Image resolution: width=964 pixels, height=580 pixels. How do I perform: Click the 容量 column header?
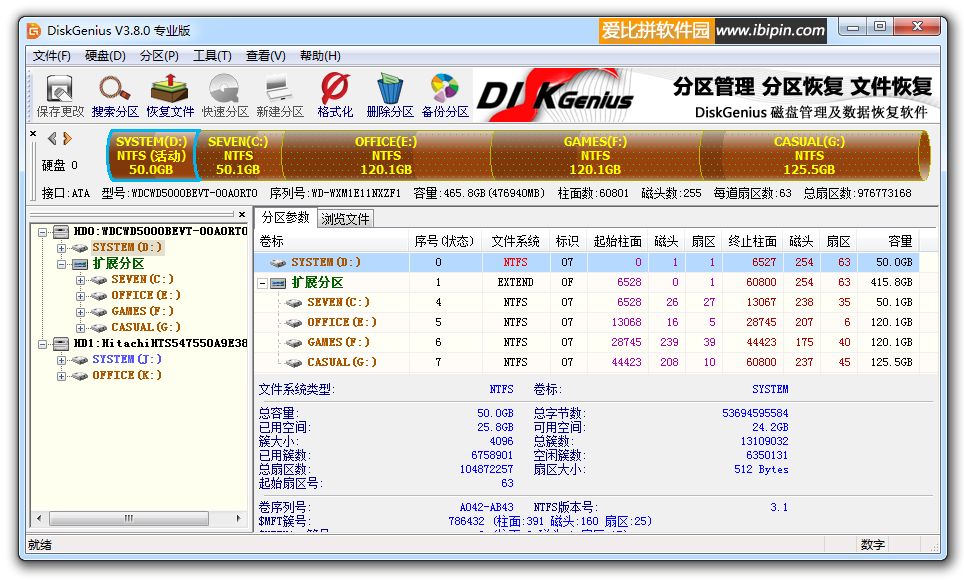tap(888, 241)
